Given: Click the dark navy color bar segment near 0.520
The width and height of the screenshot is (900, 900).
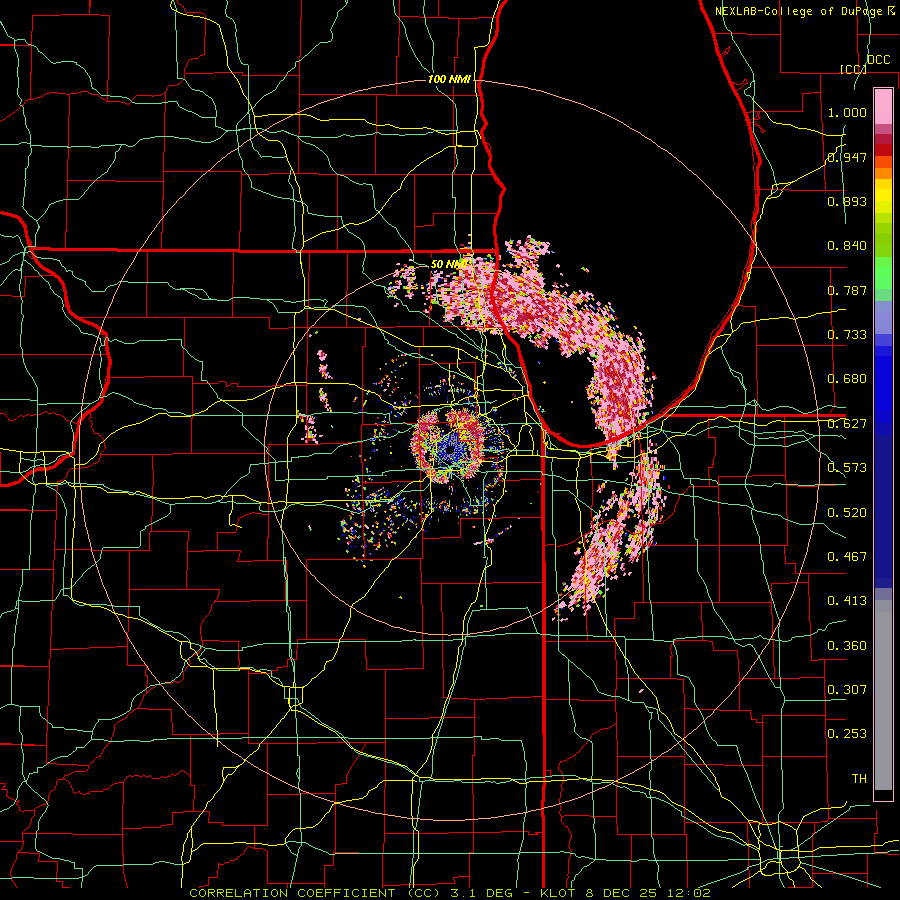Looking at the screenshot, I should (883, 511).
